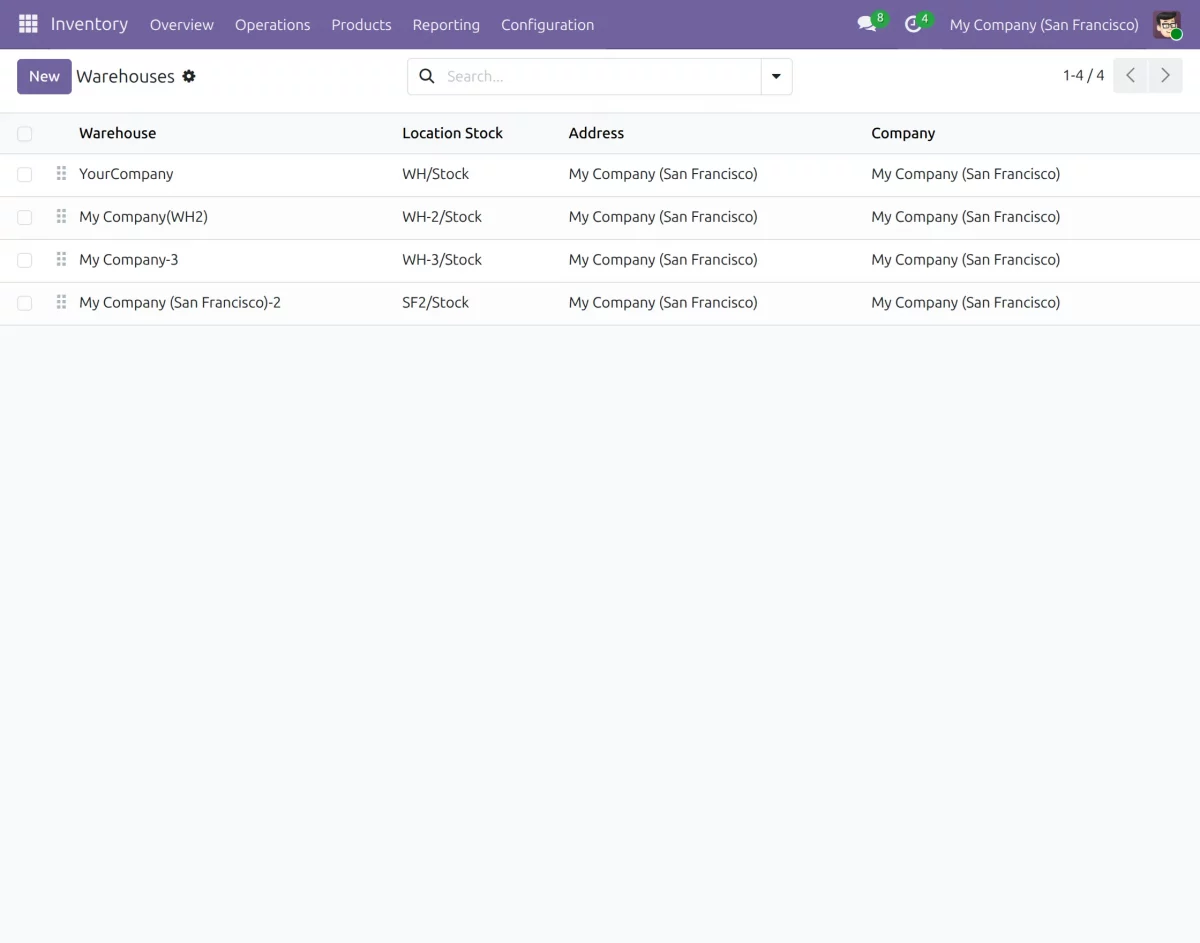Tick the My Company-3 row checkbox
1200x943 pixels.
click(x=25, y=260)
